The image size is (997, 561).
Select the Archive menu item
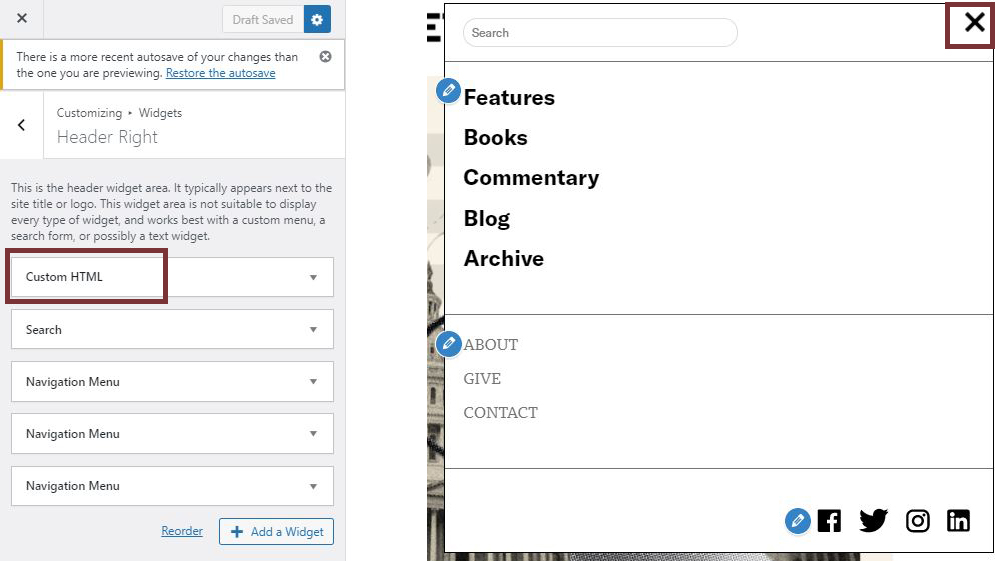pyautogui.click(x=503, y=259)
